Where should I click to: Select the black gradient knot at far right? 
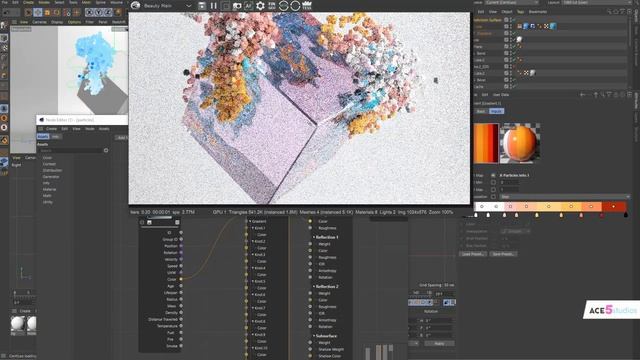pyautogui.click(x=626, y=215)
